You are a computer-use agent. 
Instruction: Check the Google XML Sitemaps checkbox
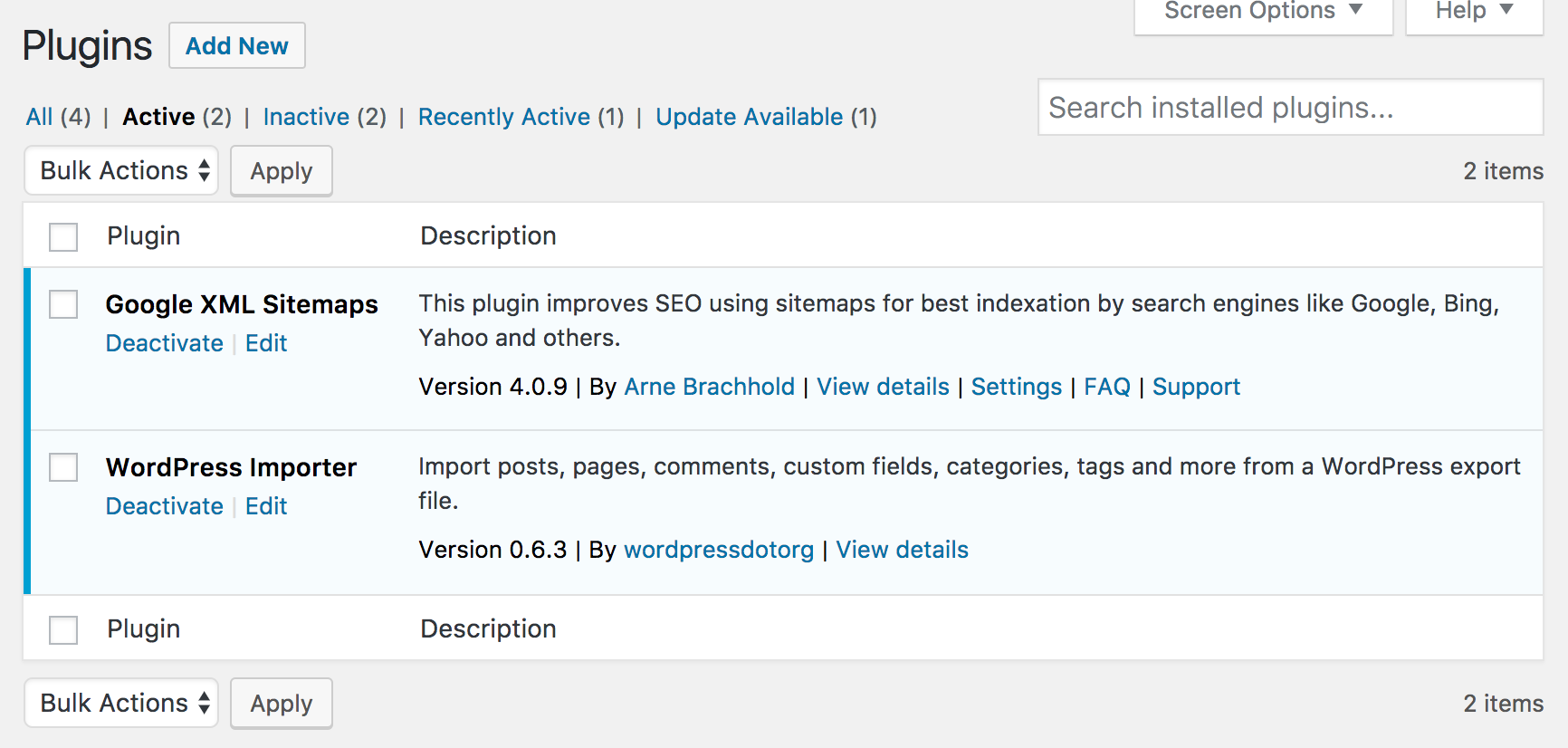pyautogui.click(x=63, y=304)
